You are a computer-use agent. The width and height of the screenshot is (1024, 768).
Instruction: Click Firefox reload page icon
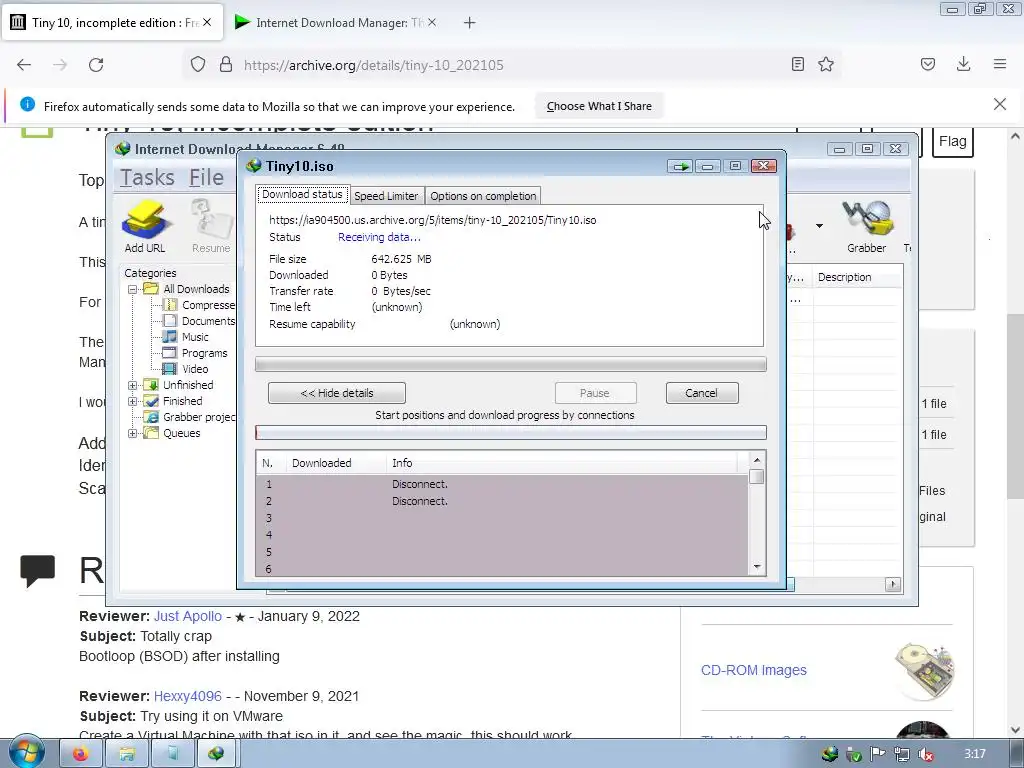coord(96,65)
